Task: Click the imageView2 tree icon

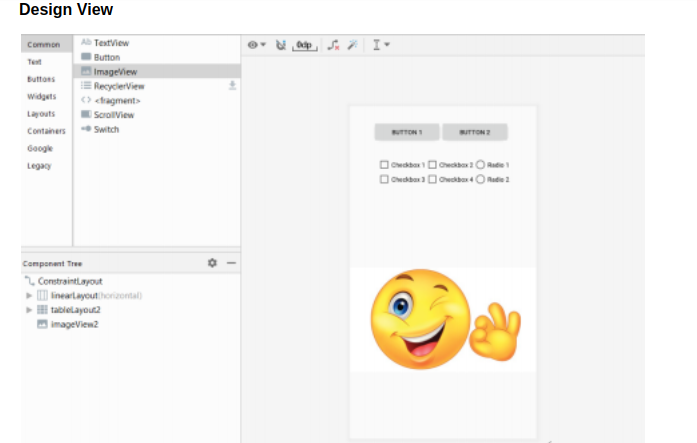Action: 42,324
